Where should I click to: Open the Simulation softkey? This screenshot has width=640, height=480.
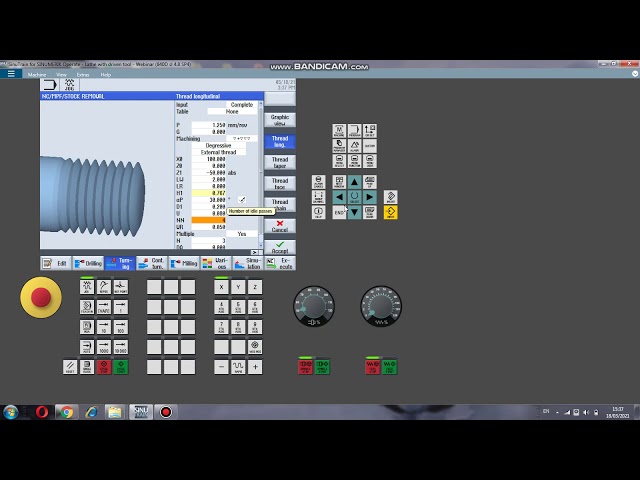pos(248,263)
